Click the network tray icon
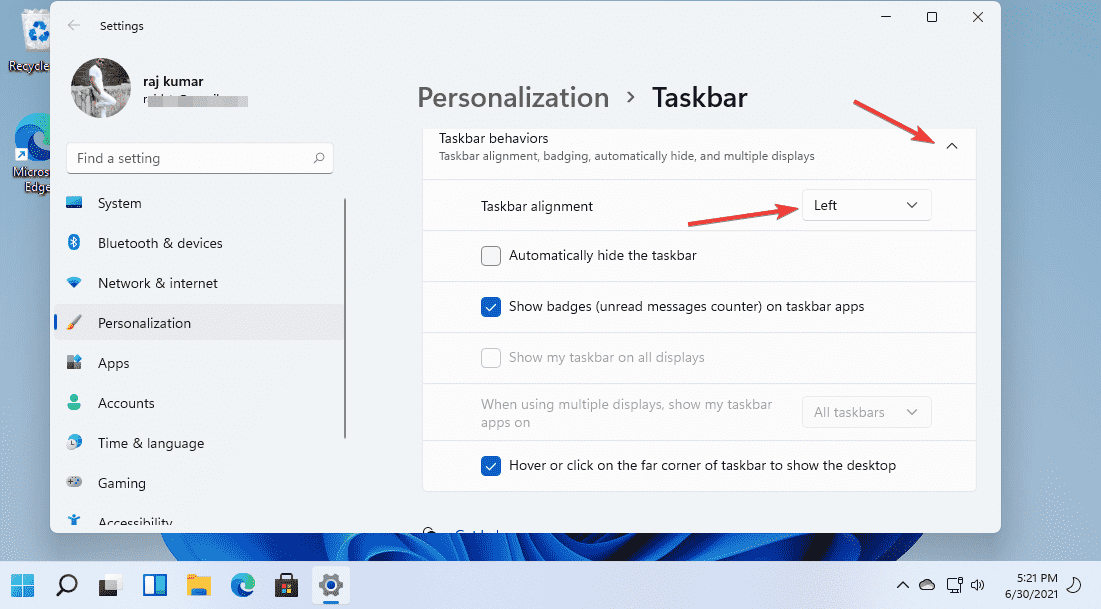The width and height of the screenshot is (1101, 609). tap(954, 584)
